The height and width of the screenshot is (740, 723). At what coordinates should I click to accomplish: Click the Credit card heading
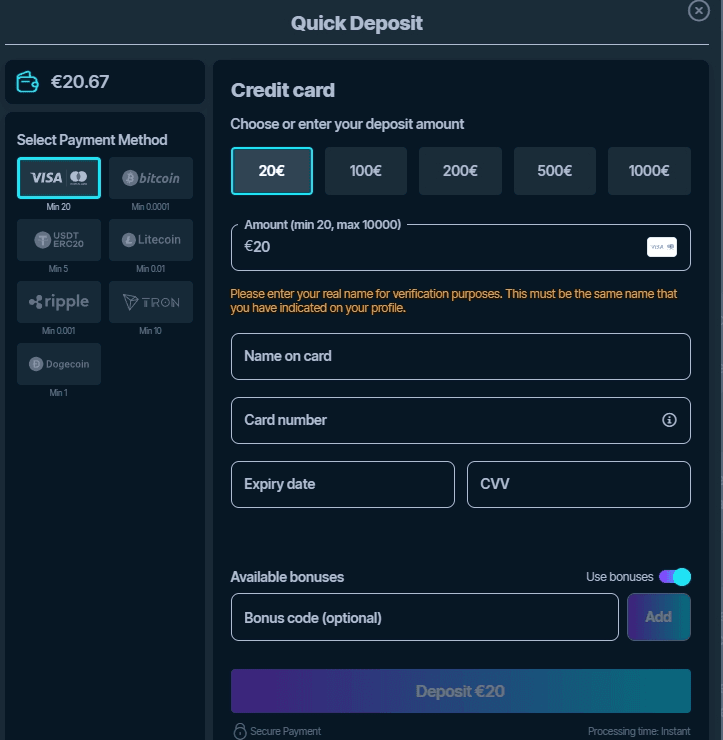point(283,90)
